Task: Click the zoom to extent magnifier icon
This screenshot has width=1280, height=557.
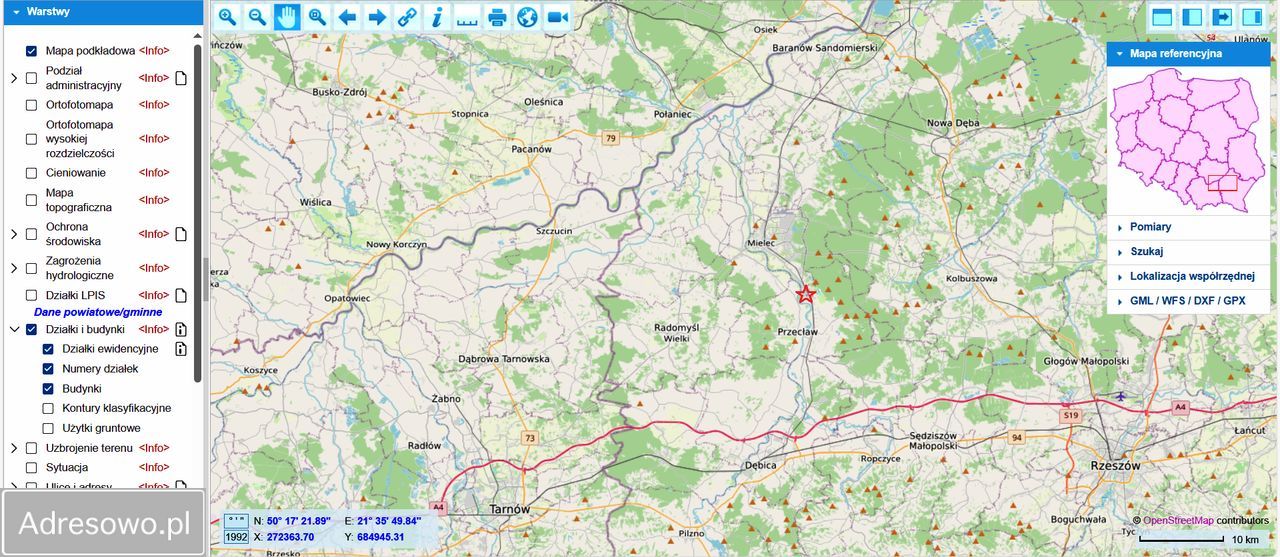Action: [317, 17]
